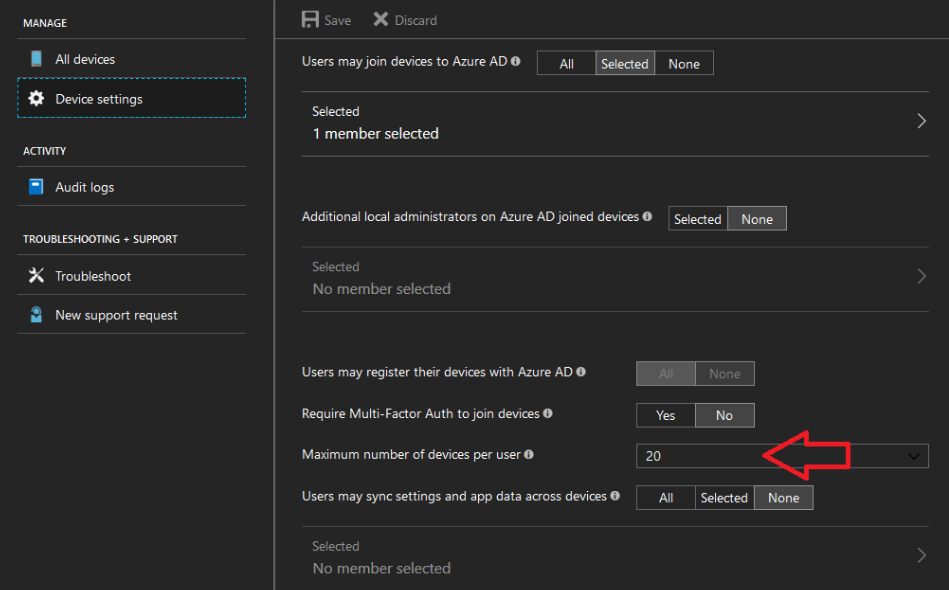Set Require Multi-Factor Auth to Yes
Screen dimensions: 949x590
pos(666,415)
